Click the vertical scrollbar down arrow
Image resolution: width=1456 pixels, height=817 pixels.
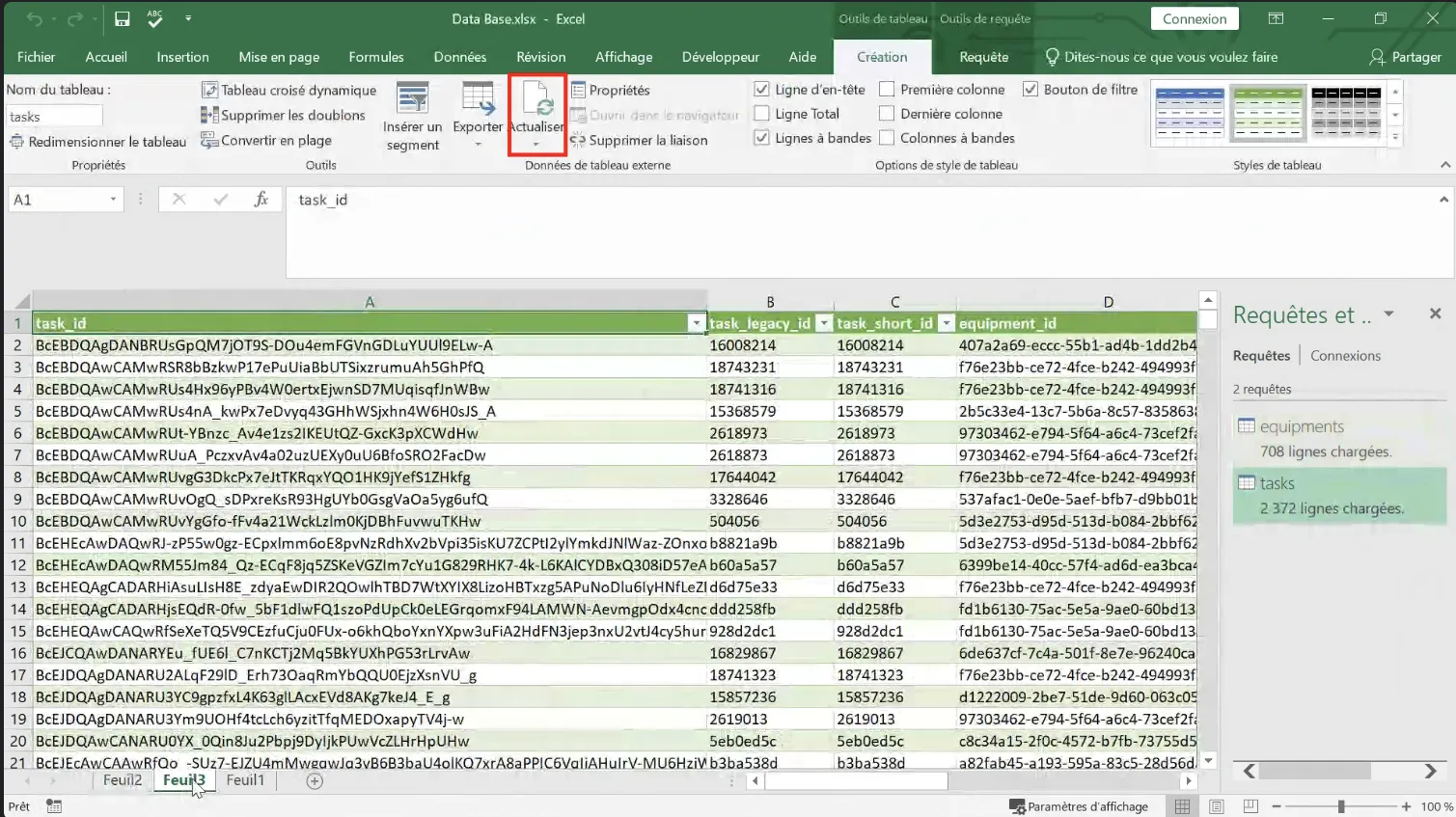(x=1208, y=760)
